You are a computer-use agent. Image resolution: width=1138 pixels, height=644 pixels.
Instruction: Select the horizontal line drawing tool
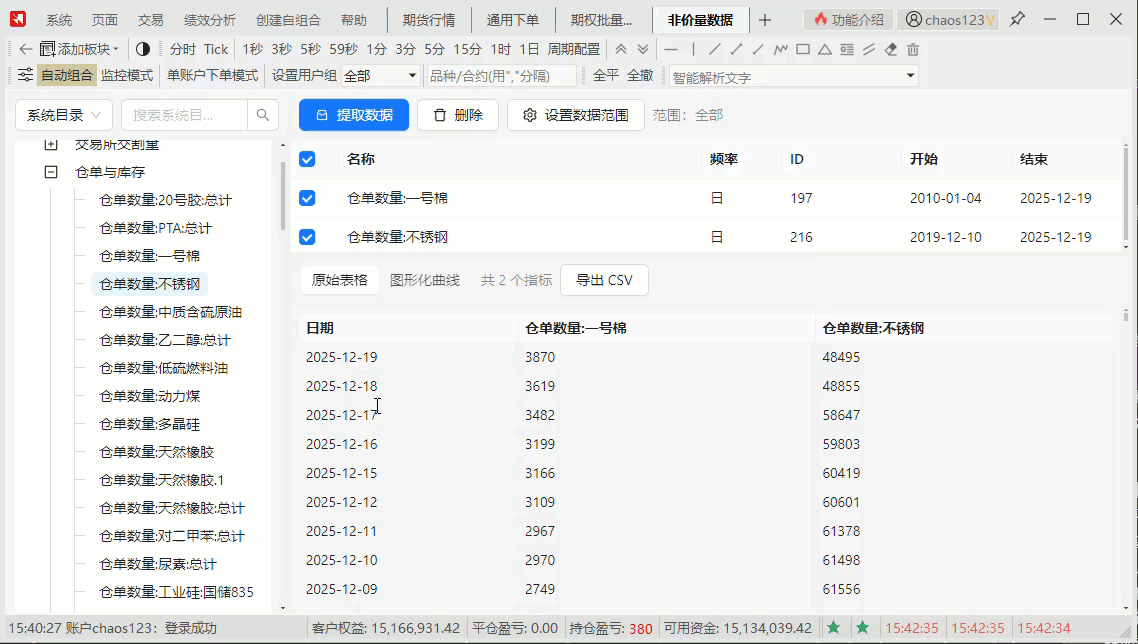coord(671,49)
